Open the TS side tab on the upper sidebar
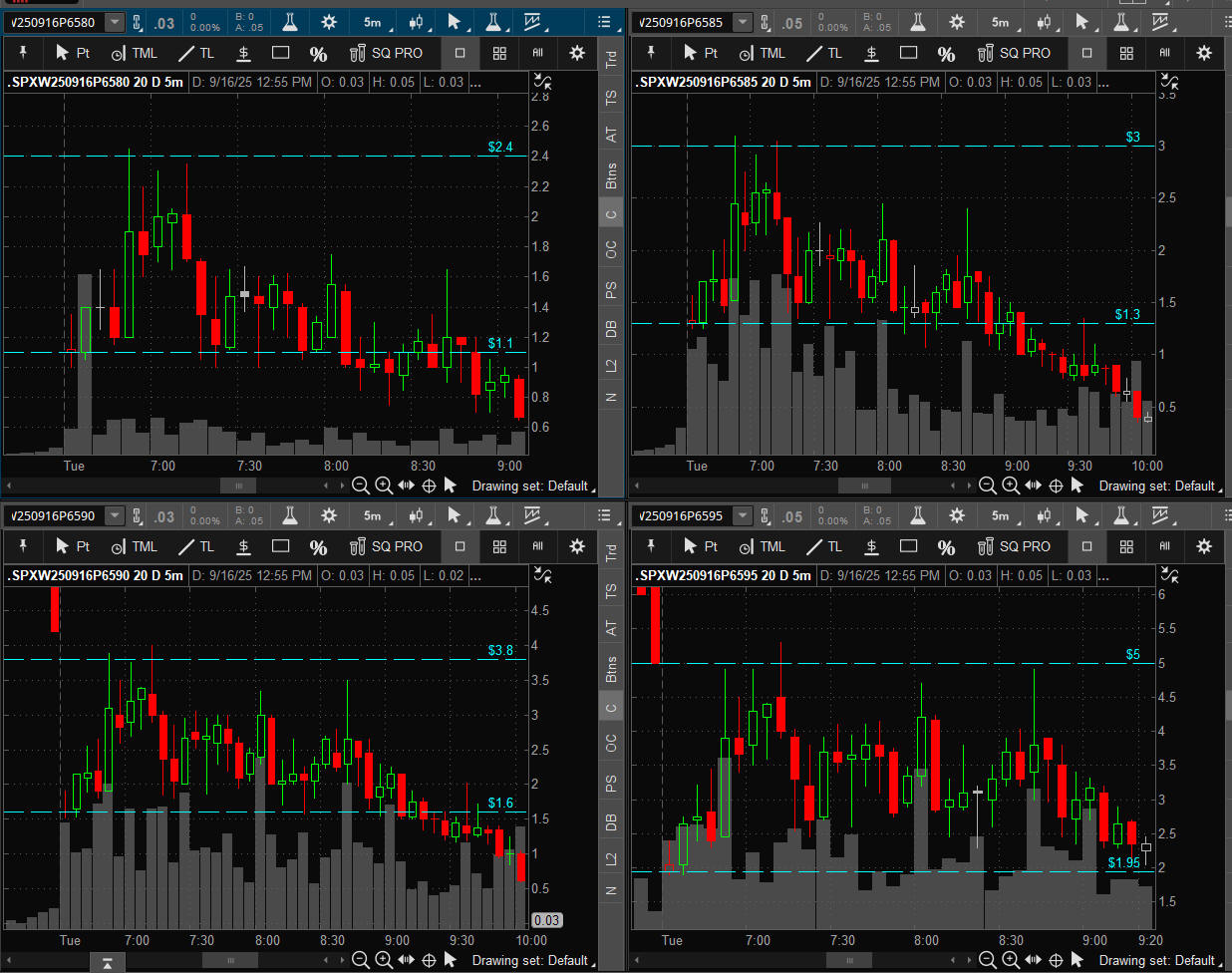This screenshot has width=1232, height=973. coord(611,97)
